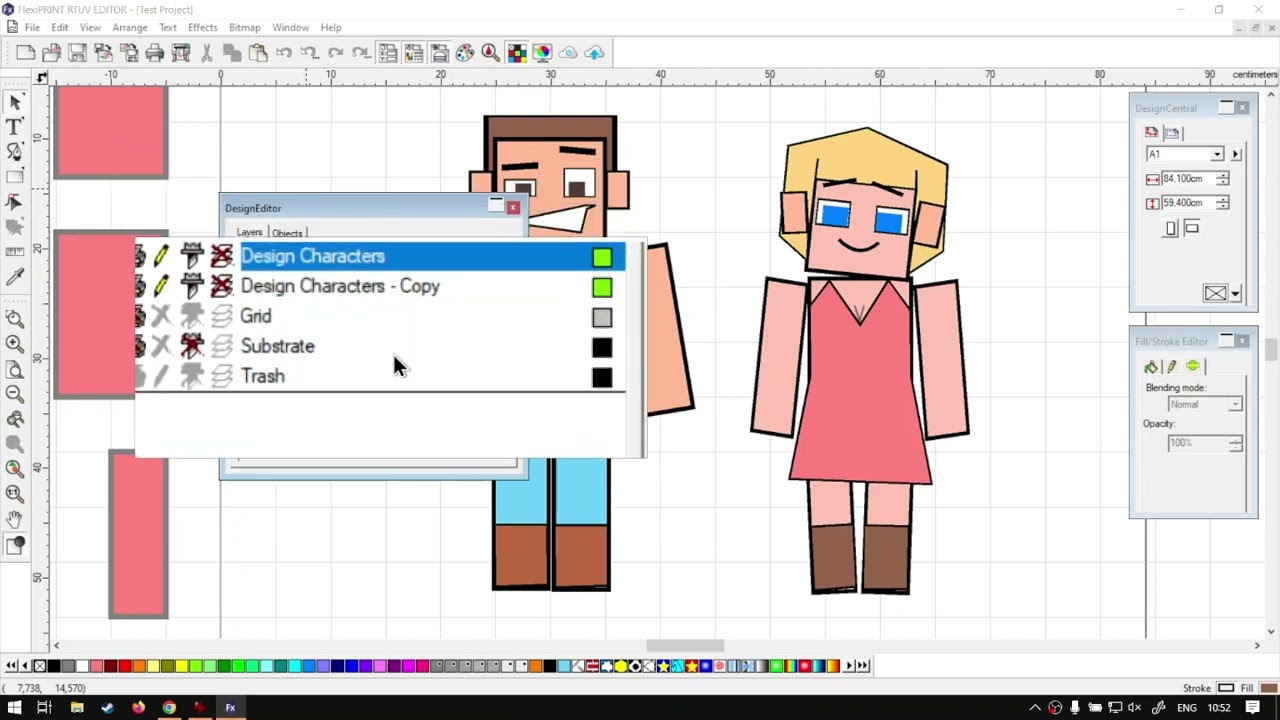This screenshot has width=1280, height=720.
Task: Click the green color swatch of Design Characters layer
Action: click(602, 258)
